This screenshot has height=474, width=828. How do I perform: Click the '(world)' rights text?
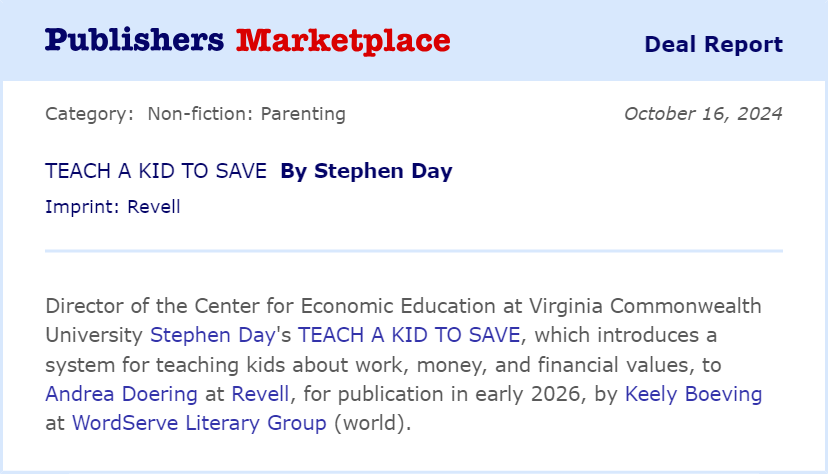369,423
